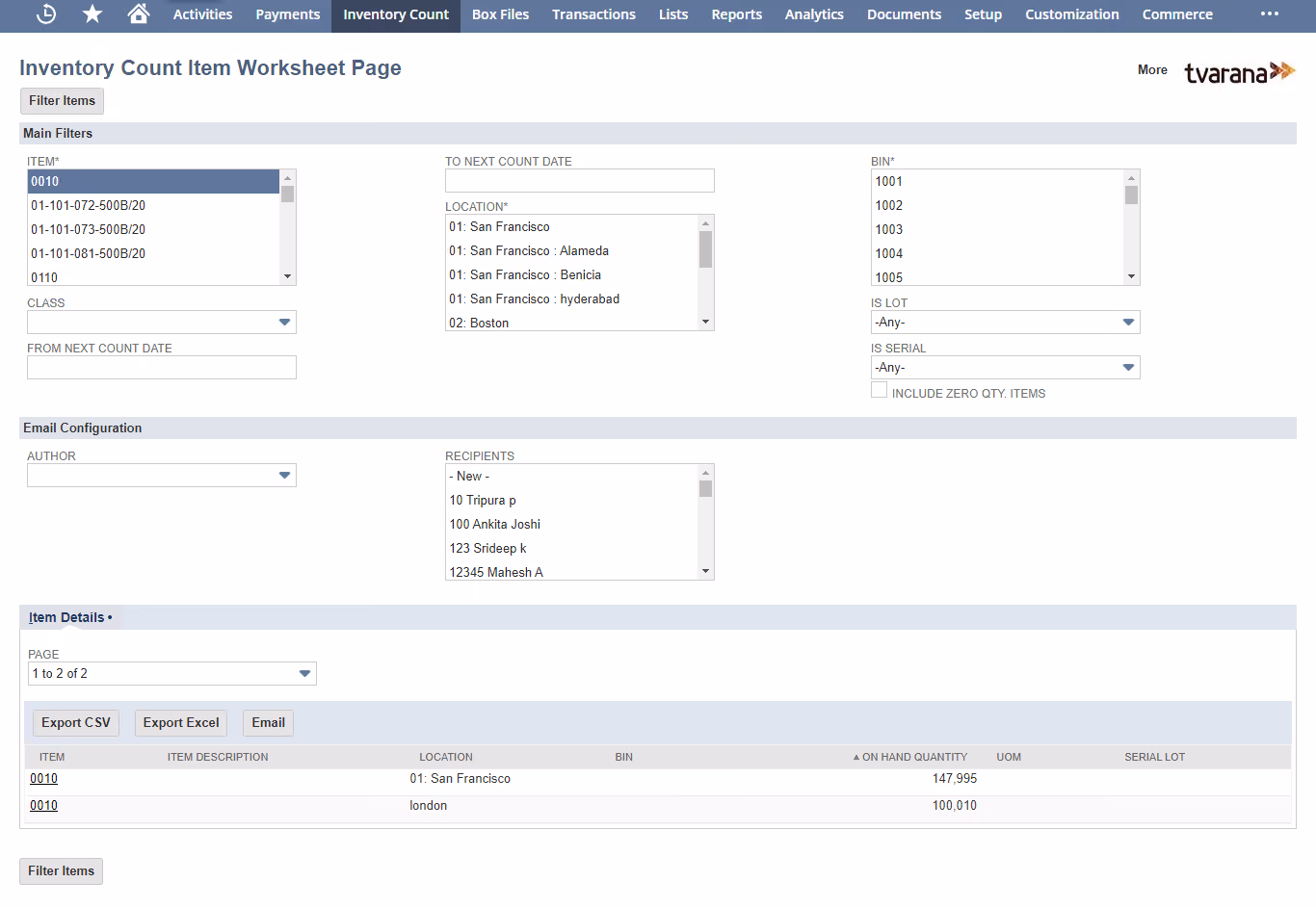Screen dimensions: 1316x908
Task: Open the Setup menu
Action: click(983, 14)
